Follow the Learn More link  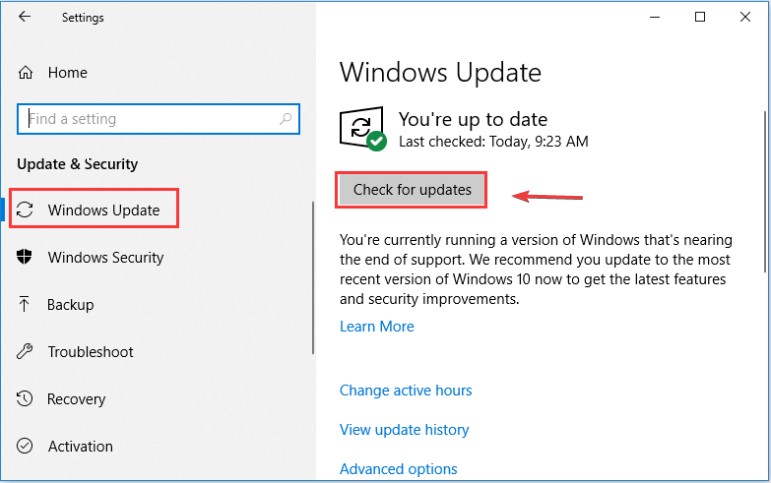(376, 326)
